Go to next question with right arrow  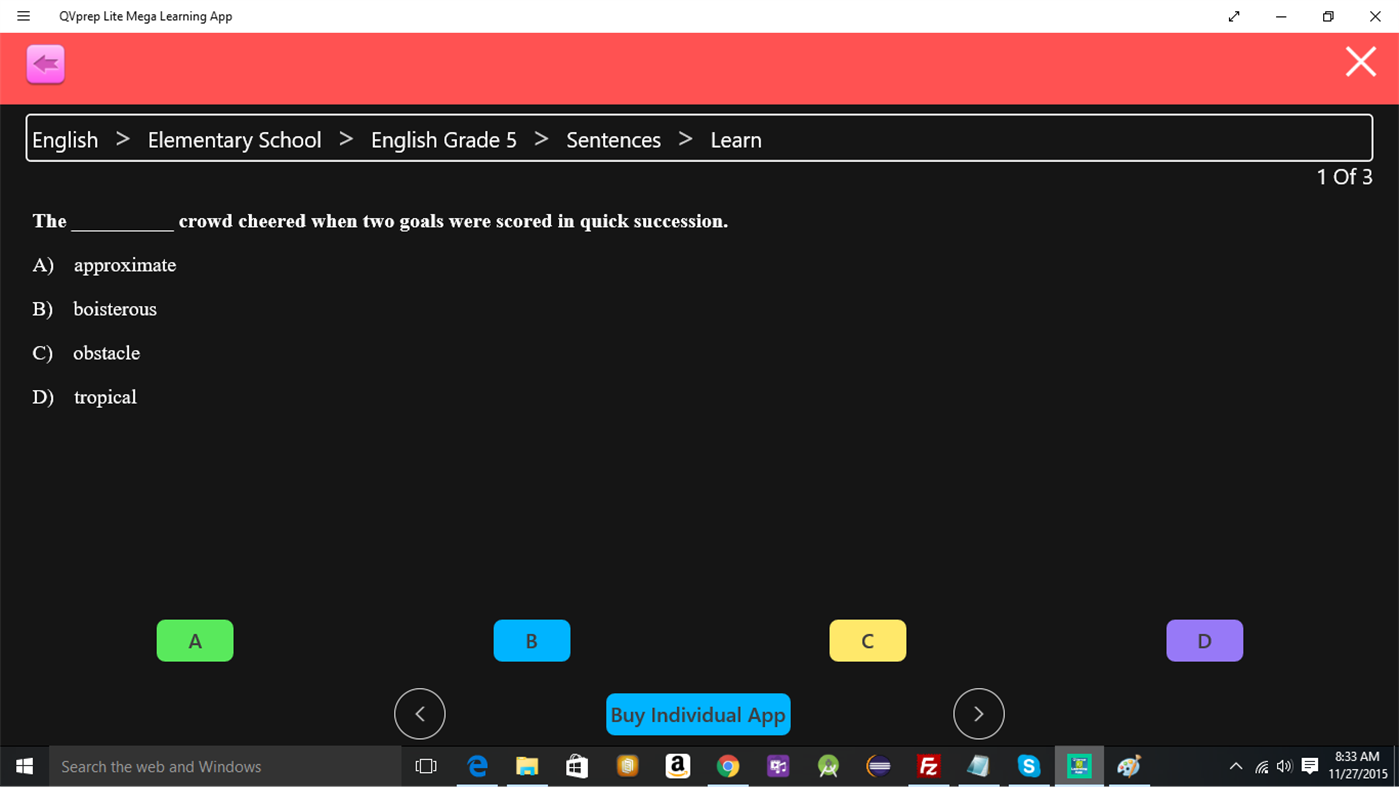(x=978, y=713)
